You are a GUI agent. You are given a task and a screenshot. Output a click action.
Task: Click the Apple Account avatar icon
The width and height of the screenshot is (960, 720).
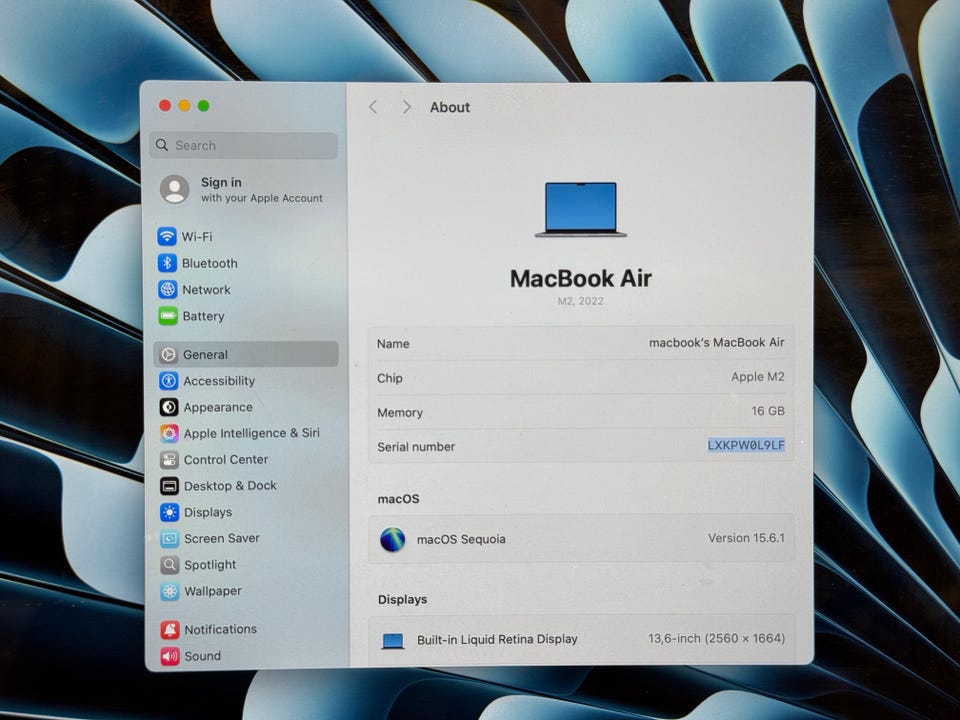[174, 189]
